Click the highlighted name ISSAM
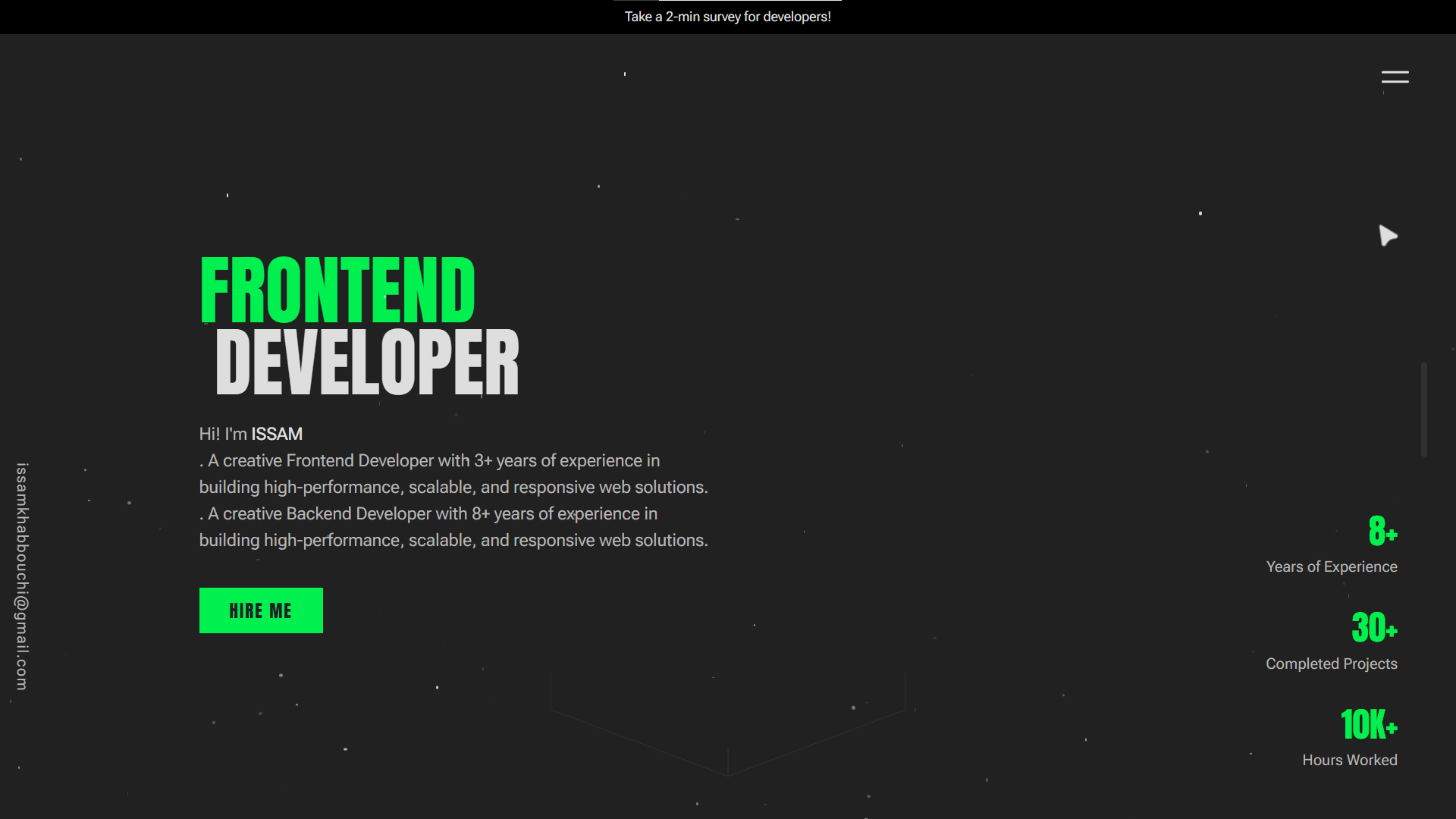The image size is (1456, 819). 277,434
